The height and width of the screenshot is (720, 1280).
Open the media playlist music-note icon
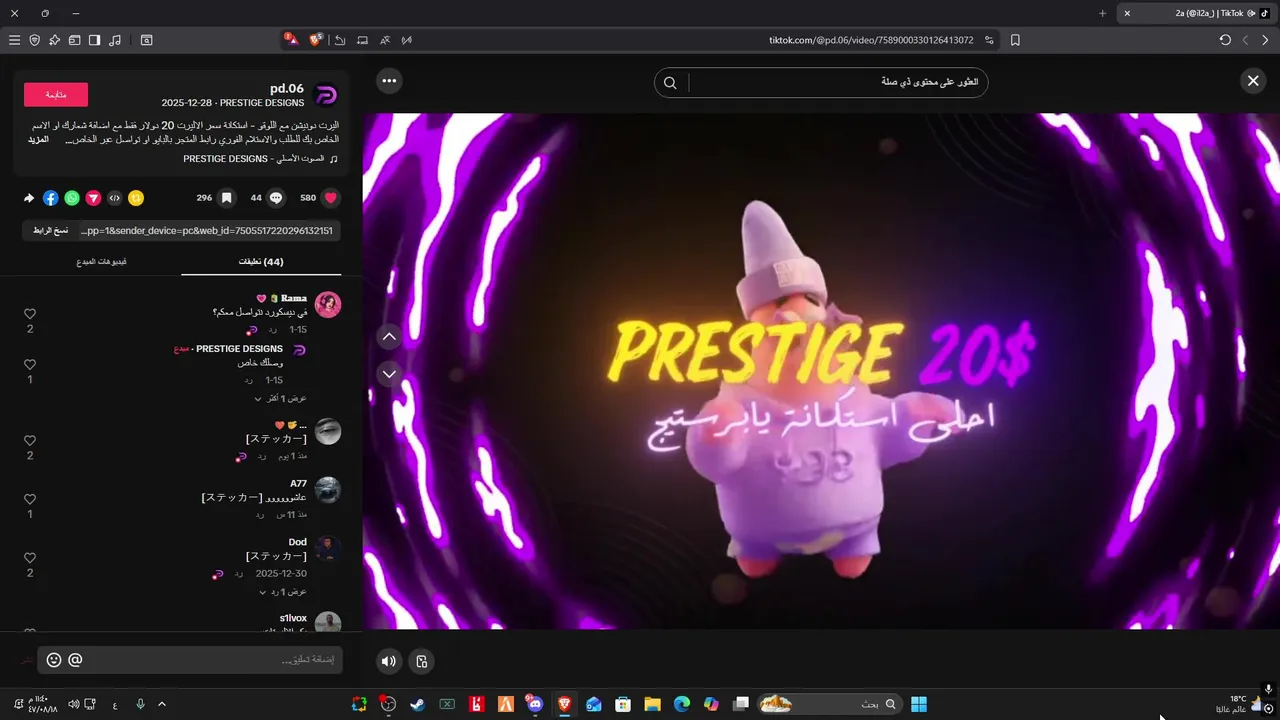pos(115,40)
